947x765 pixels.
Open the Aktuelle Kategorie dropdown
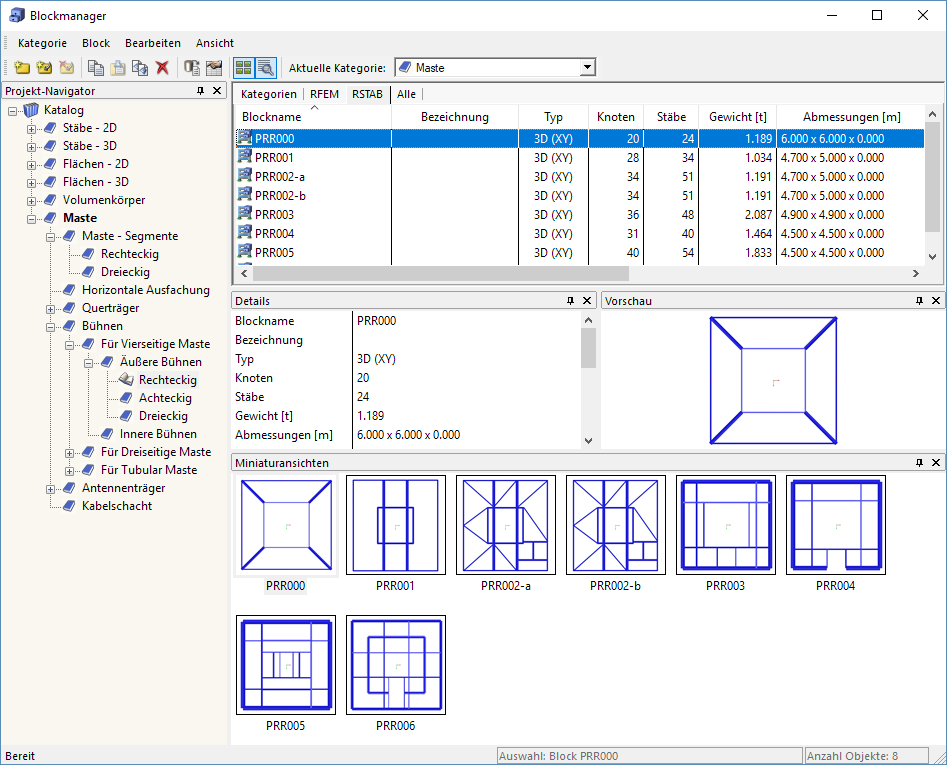[588, 68]
